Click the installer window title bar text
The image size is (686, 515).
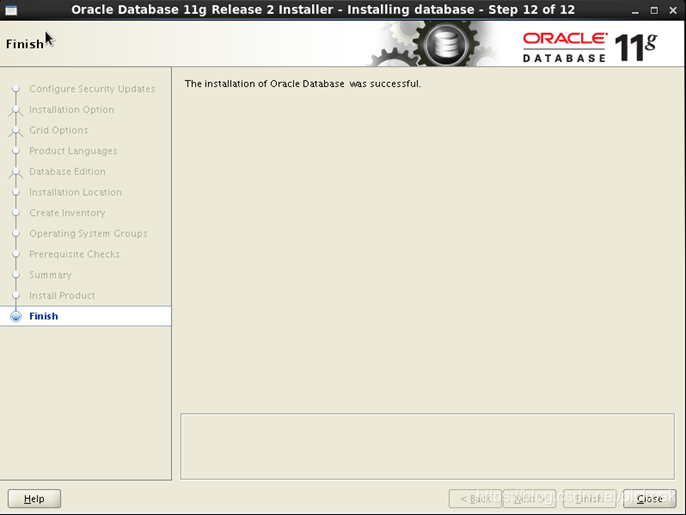coord(323,10)
